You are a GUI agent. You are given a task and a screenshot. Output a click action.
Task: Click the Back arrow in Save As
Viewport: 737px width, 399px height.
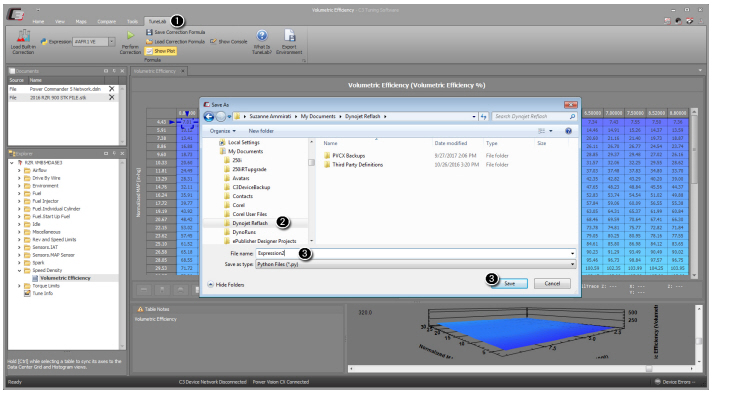(209, 117)
